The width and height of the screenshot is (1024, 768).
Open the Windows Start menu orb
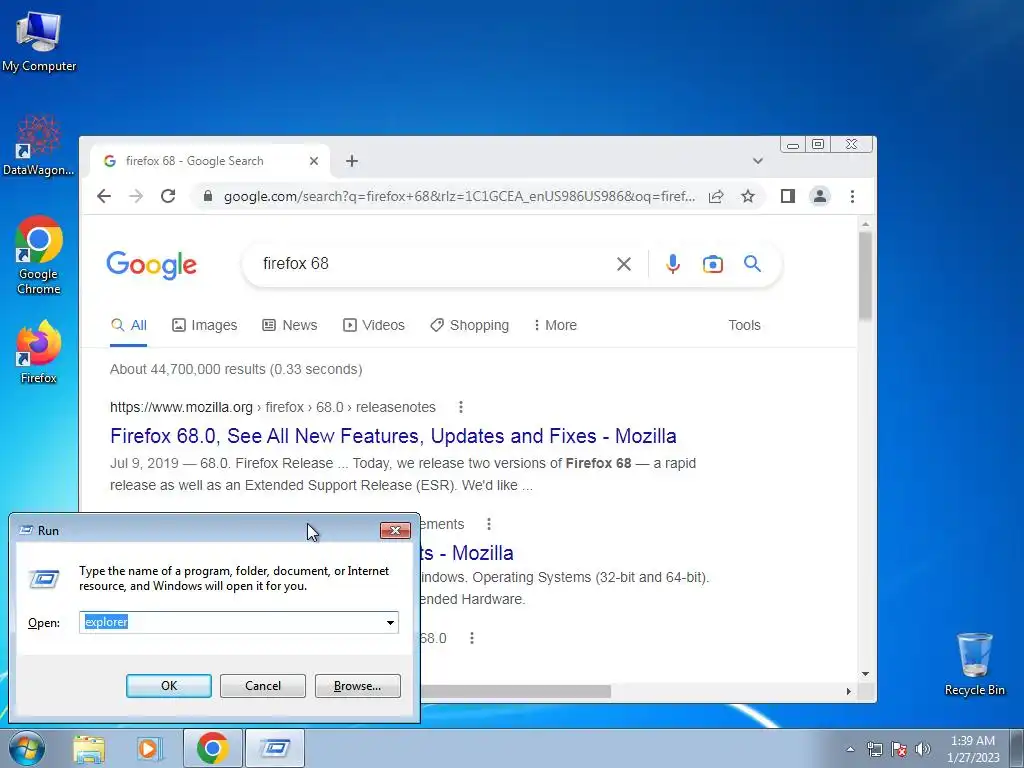coord(26,748)
